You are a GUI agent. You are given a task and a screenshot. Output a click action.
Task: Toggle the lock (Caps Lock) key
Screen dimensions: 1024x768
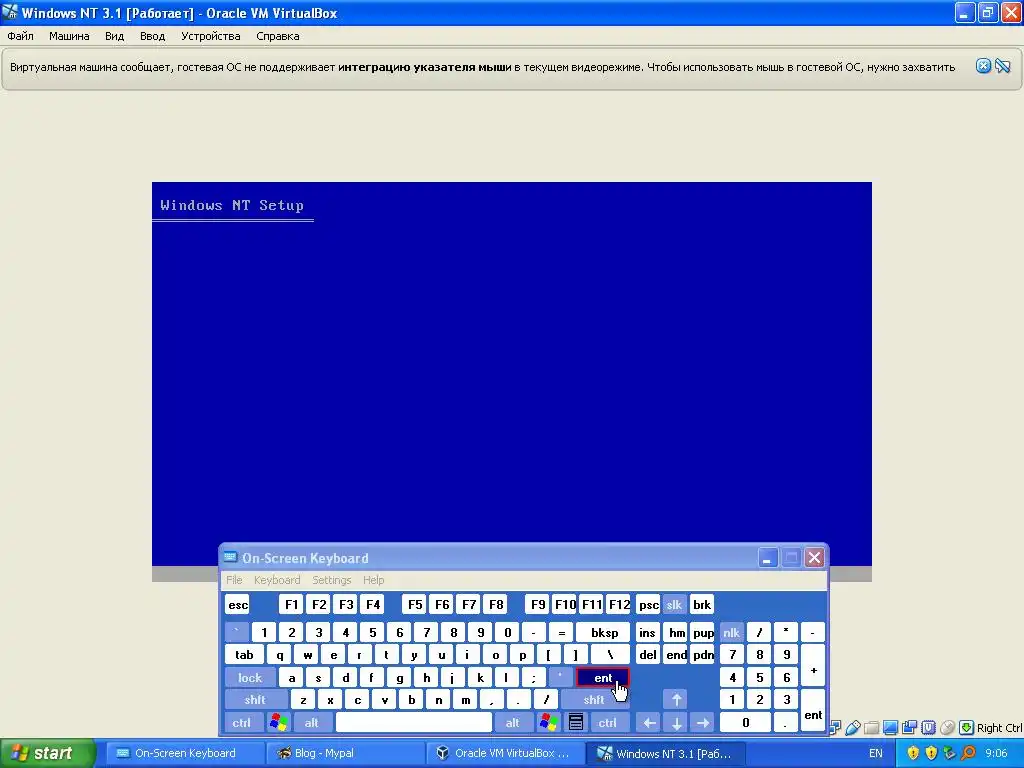(249, 677)
